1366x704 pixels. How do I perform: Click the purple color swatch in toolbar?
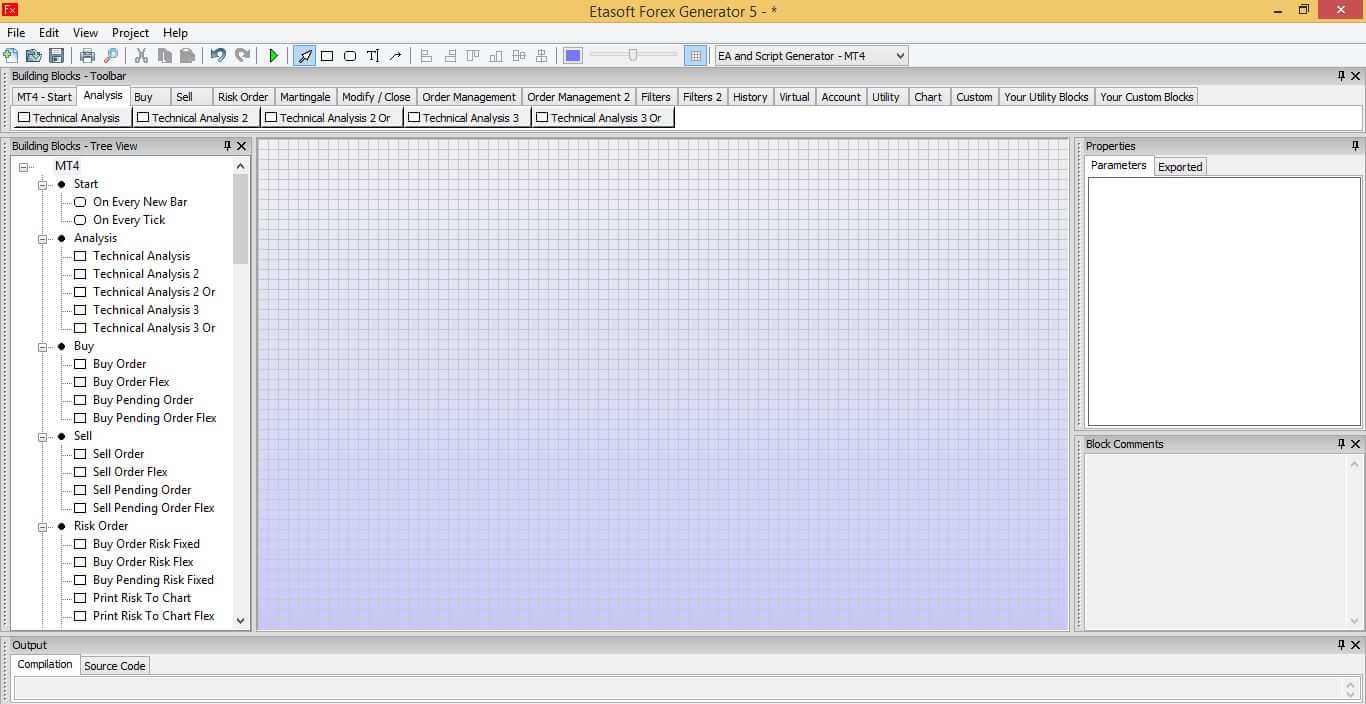click(573, 56)
